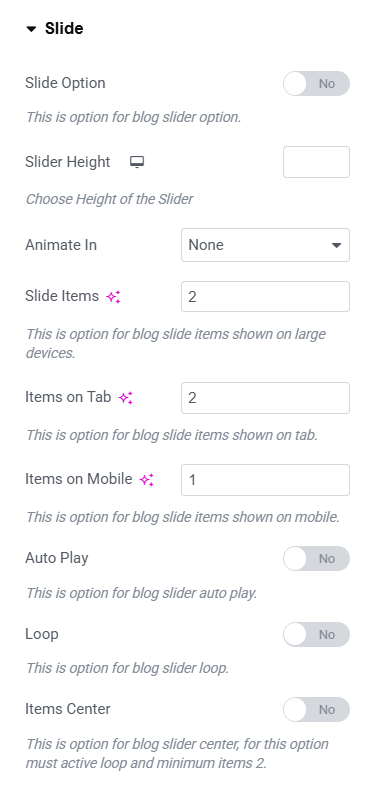Click the desktop device icon beside Slider Height

point(137,162)
